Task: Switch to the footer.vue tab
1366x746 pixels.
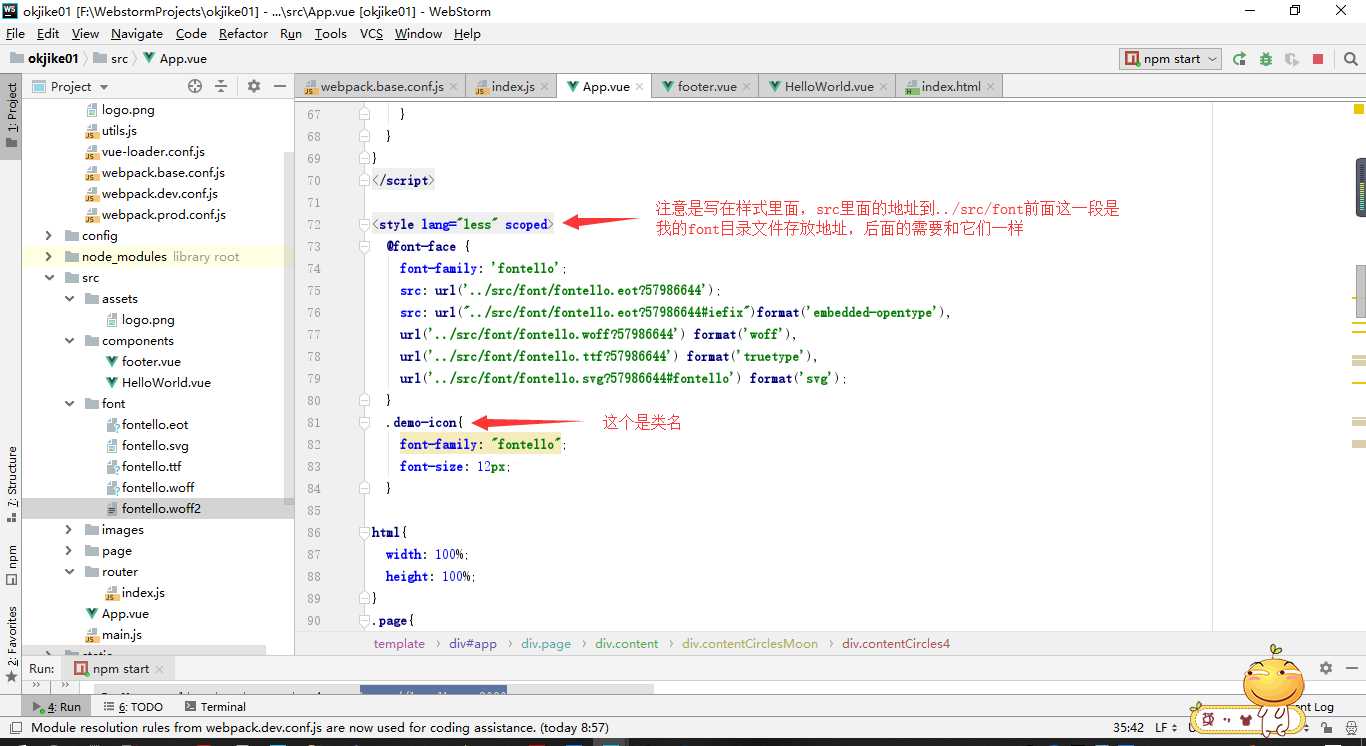Action: (706, 87)
